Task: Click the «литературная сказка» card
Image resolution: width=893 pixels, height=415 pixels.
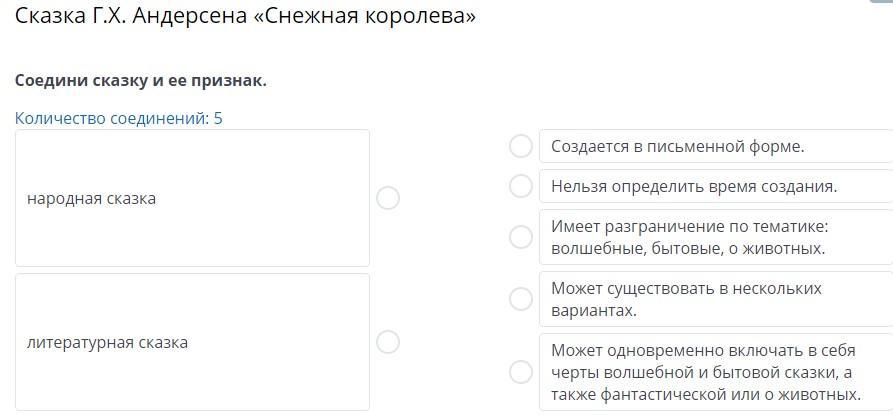Action: tap(192, 342)
